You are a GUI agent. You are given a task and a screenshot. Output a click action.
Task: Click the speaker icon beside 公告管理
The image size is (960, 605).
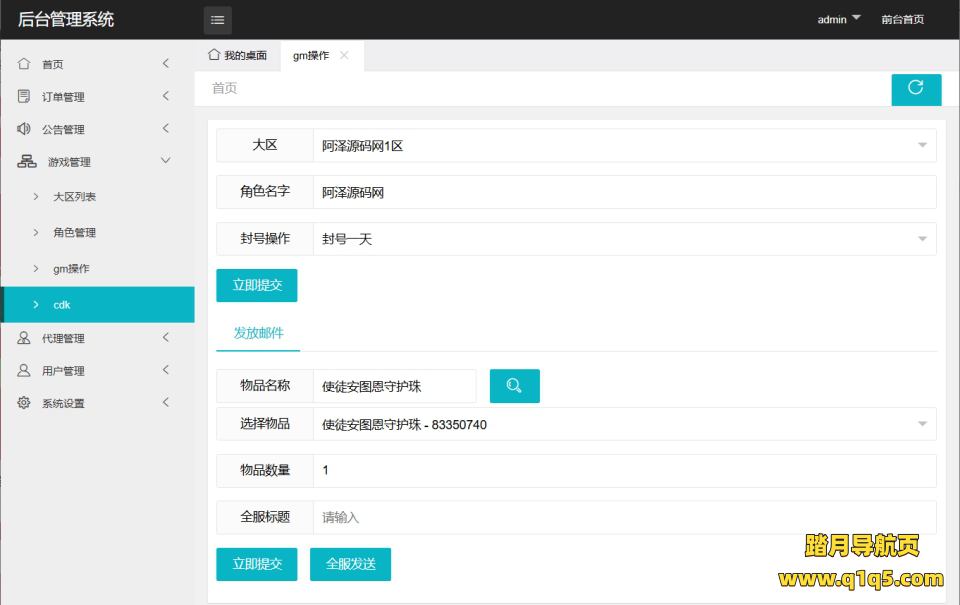[x=24, y=129]
